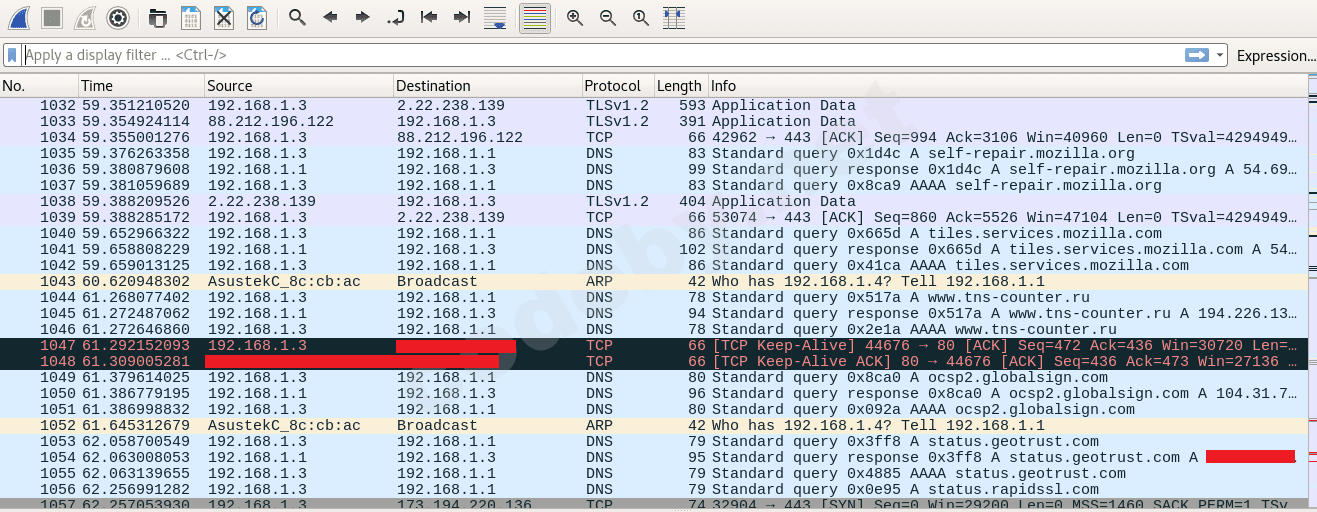Apply display filter with arrow button
The width and height of the screenshot is (1317, 512).
1197,55
